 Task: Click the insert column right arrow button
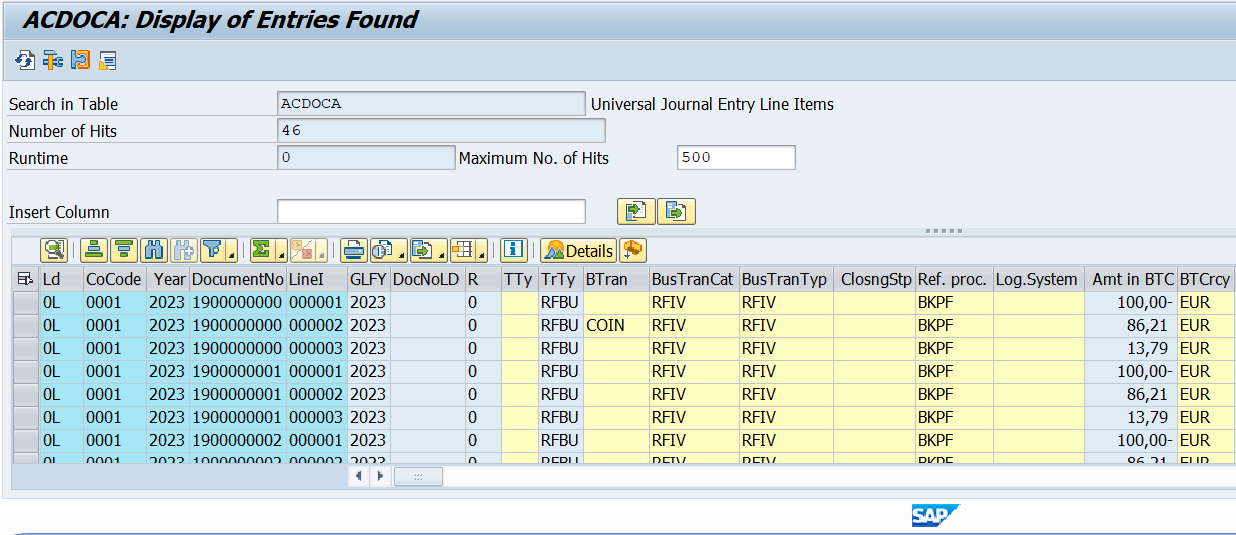pyautogui.click(x=677, y=211)
